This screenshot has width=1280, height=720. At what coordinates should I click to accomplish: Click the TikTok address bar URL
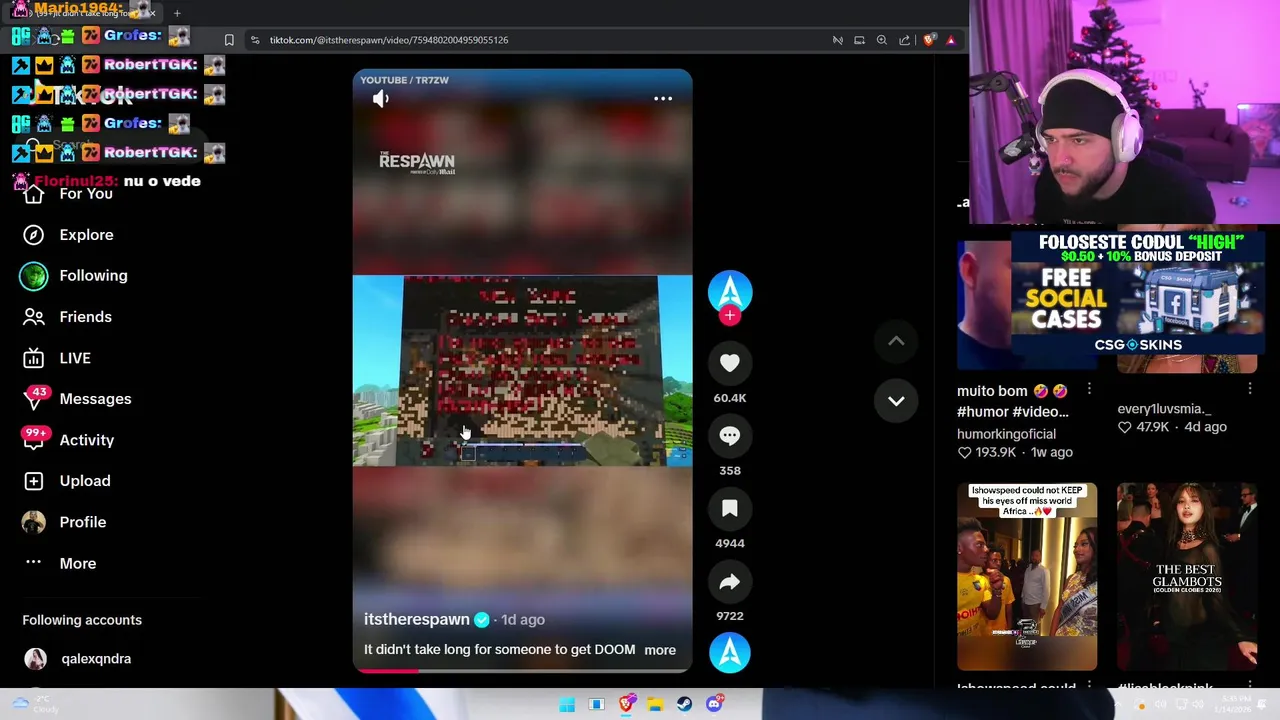pos(389,40)
